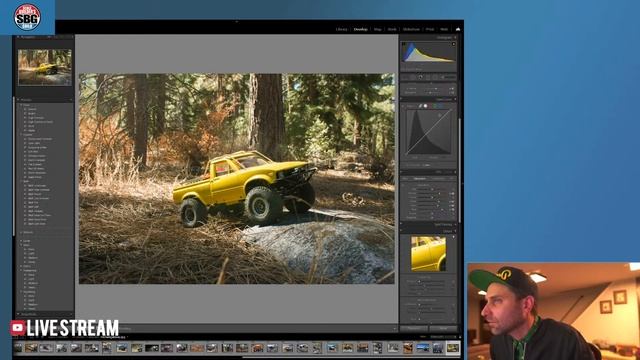Click the Detail zoom preview thumbnail
Viewport: 640px width, 360px height.
click(x=429, y=254)
